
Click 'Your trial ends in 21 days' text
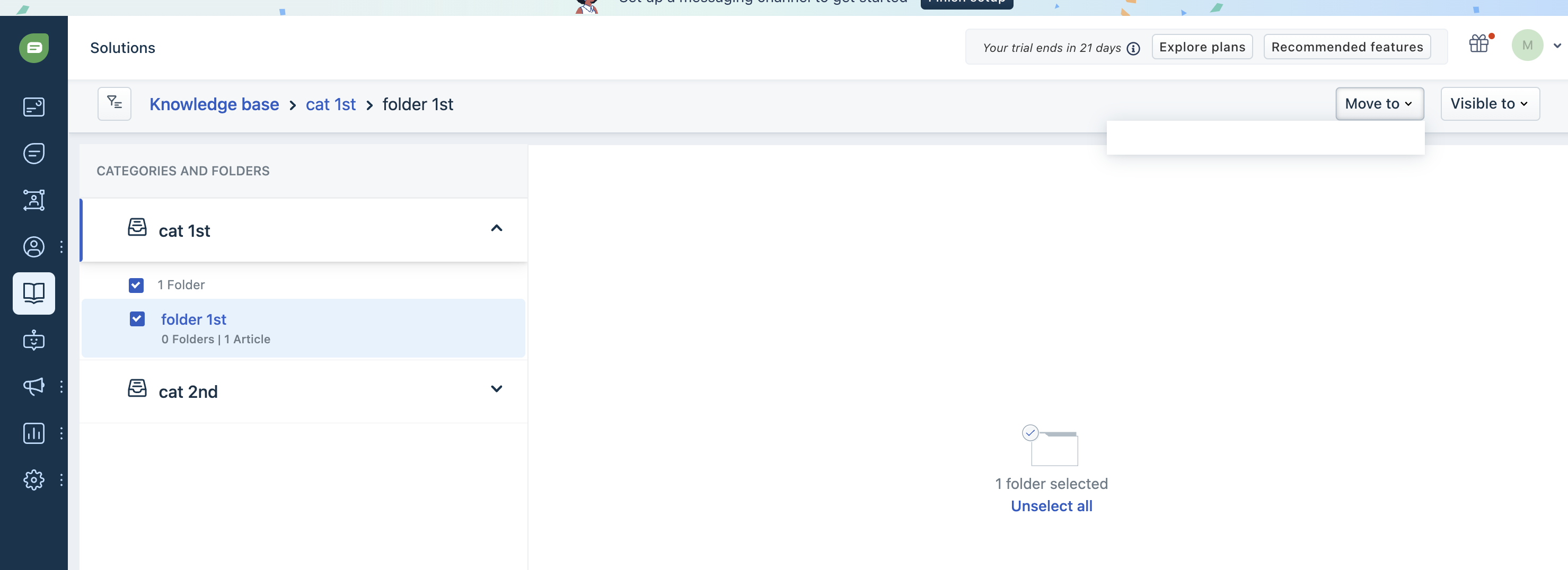click(1052, 48)
